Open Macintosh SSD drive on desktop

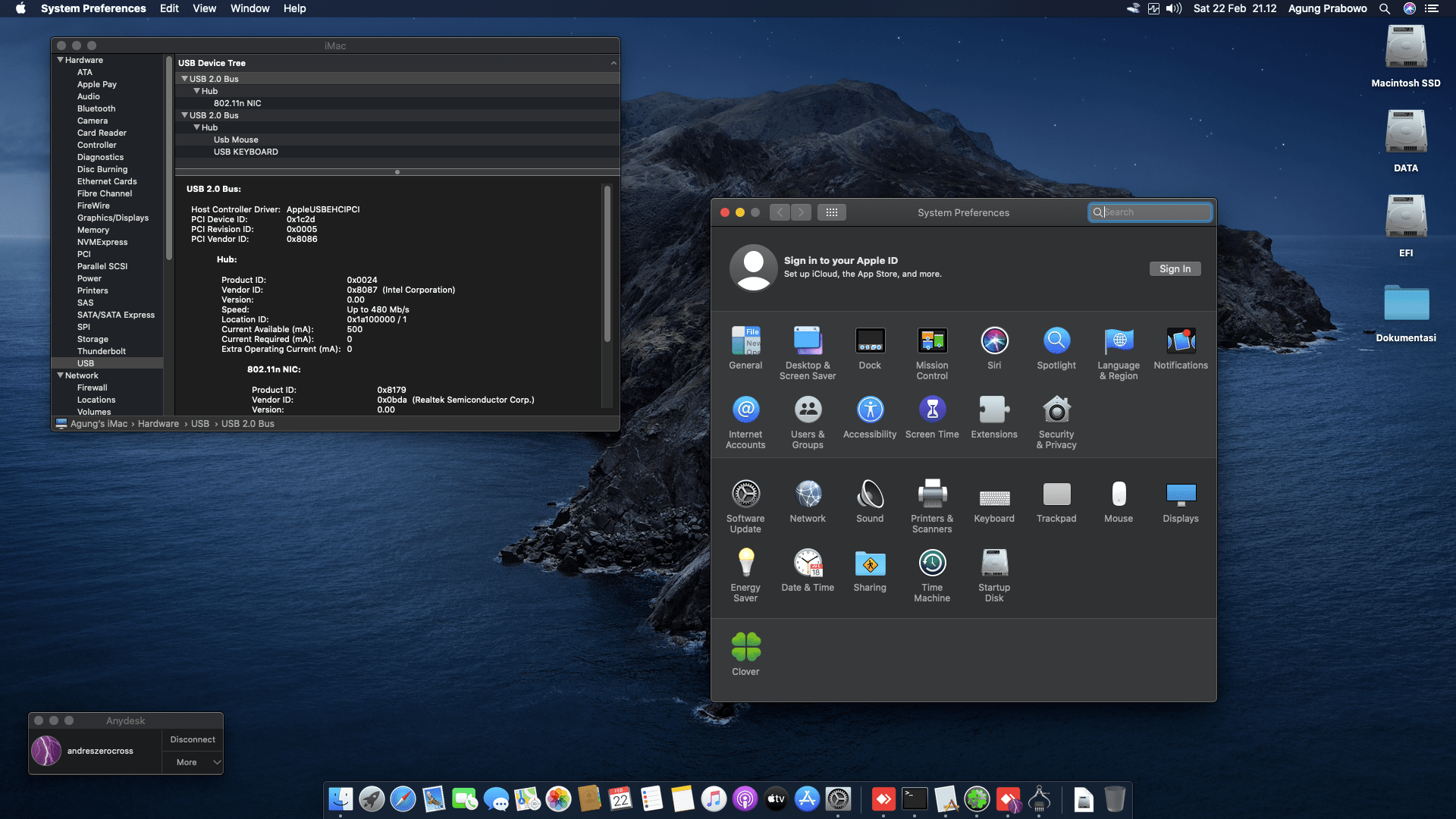1406,56
